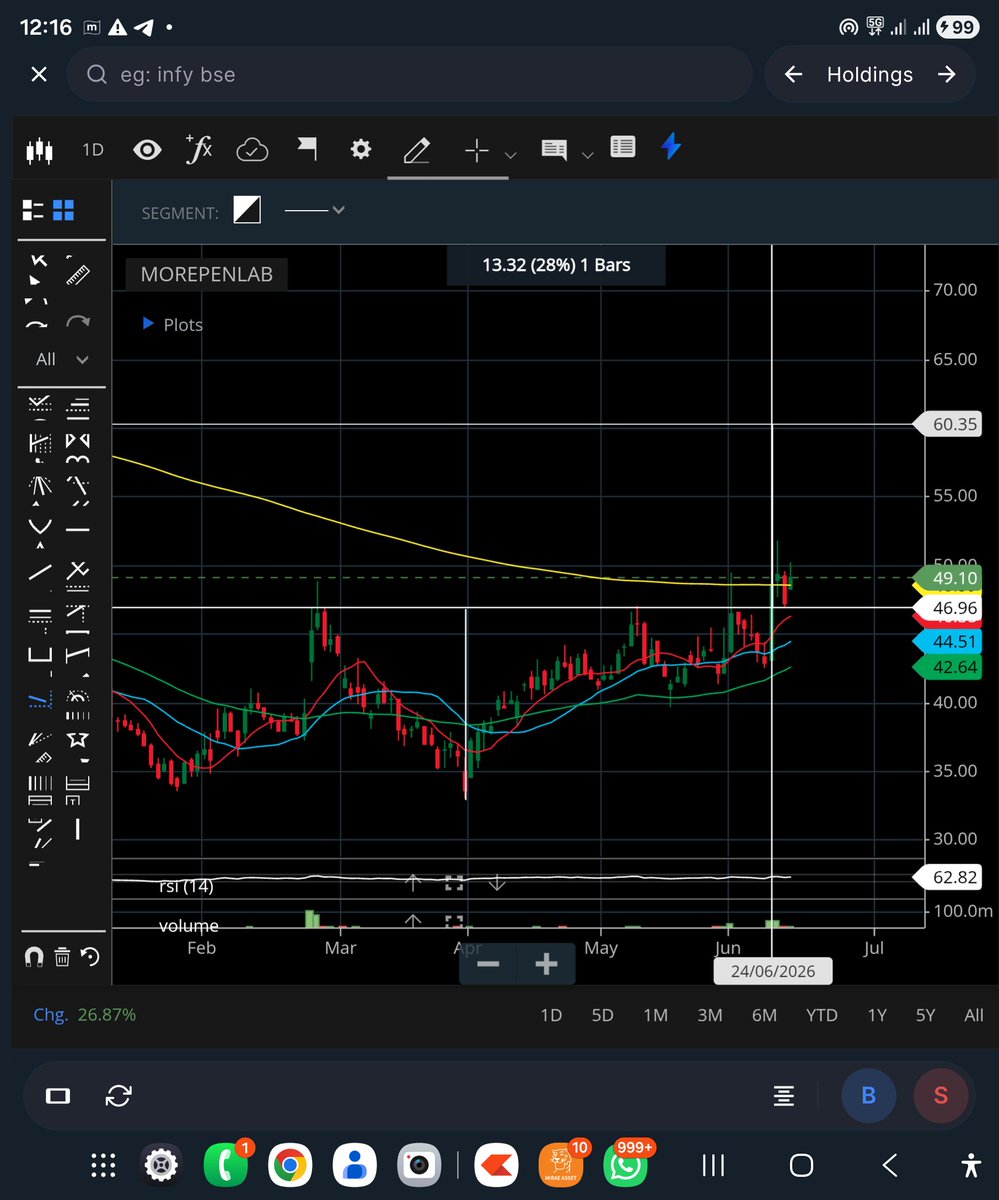Image resolution: width=999 pixels, height=1200 pixels.
Task: Click the flag events icon
Action: pos(307,150)
